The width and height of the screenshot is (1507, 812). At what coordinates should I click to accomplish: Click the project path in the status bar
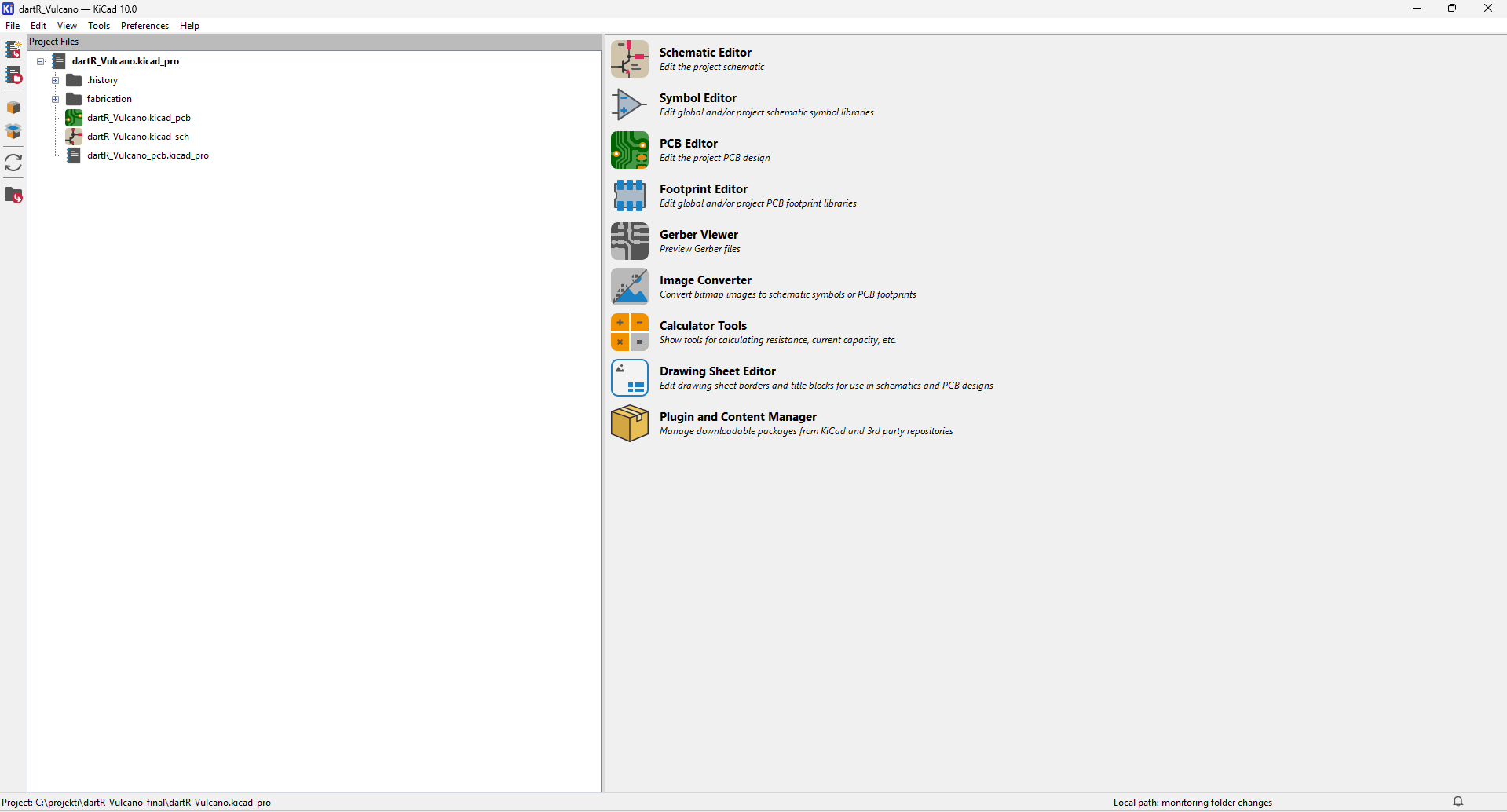[137, 803]
